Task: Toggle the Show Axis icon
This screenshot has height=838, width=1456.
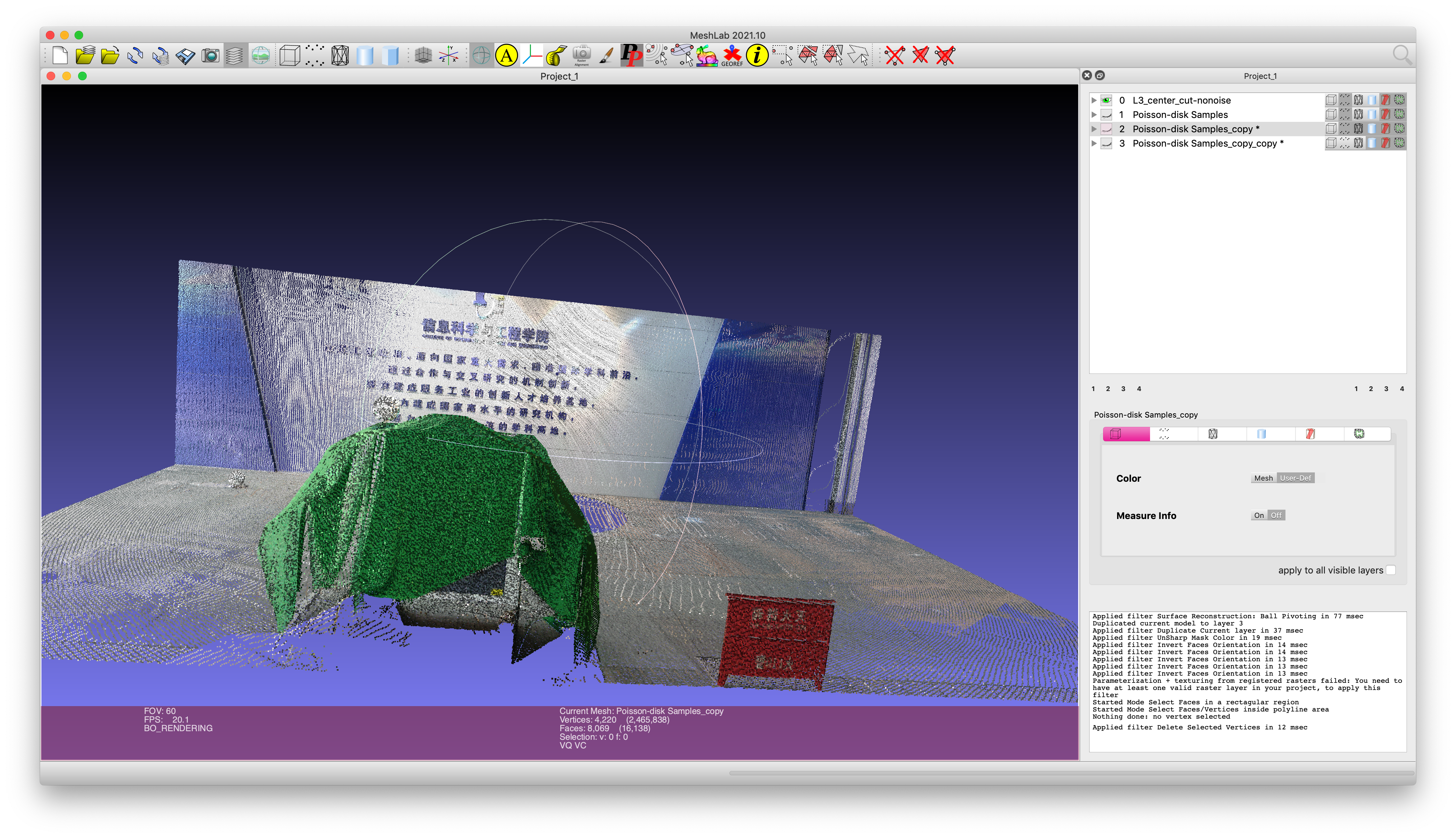Action: point(448,56)
